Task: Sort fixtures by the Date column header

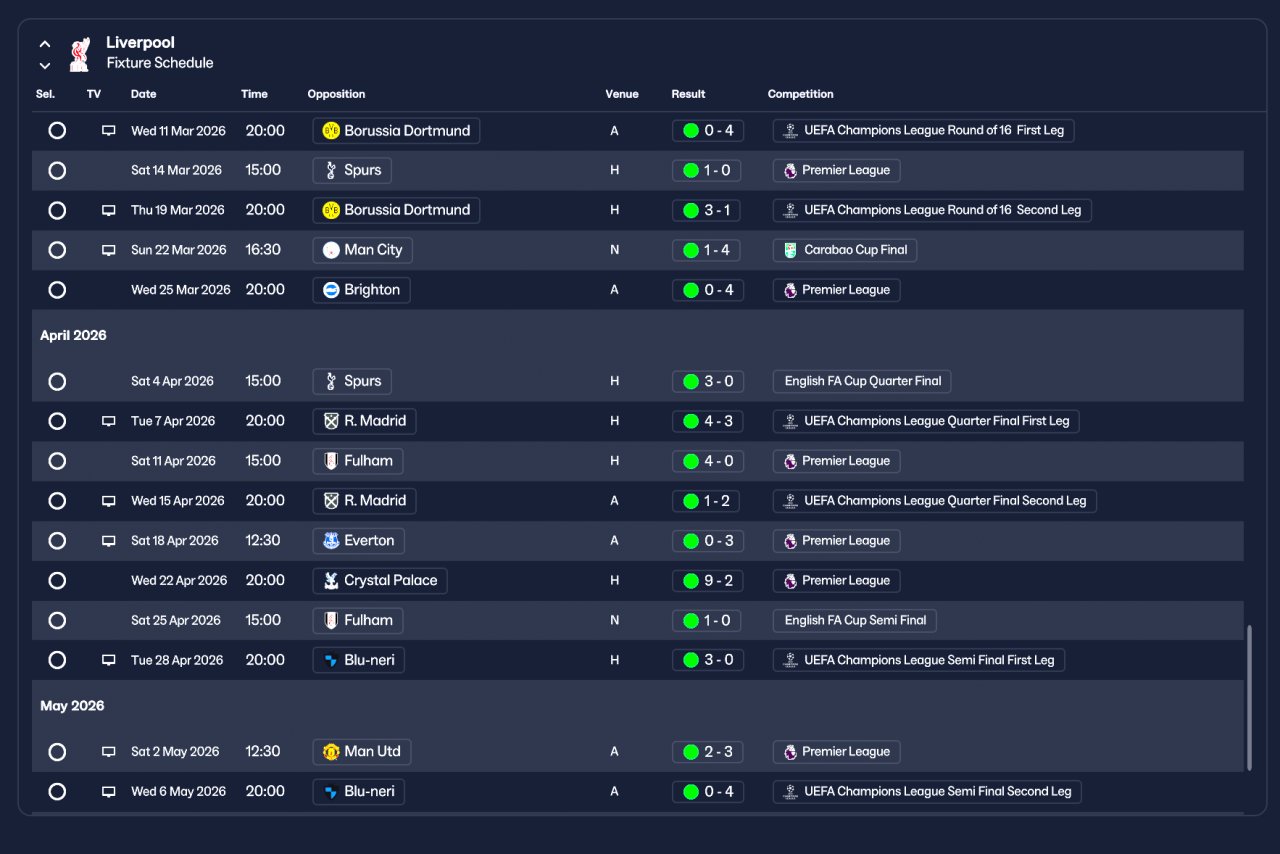Action: click(x=144, y=95)
